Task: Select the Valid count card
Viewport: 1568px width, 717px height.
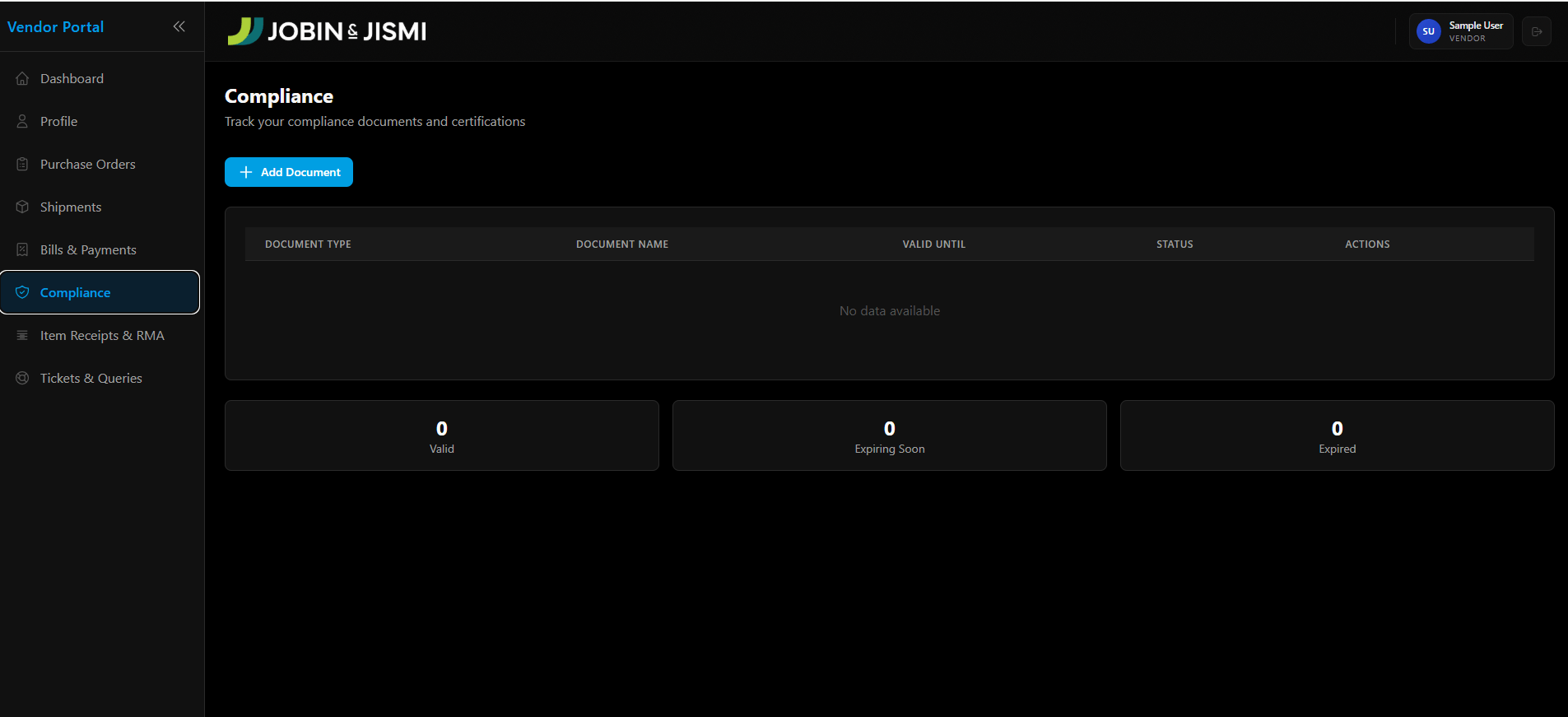Action: pos(442,435)
